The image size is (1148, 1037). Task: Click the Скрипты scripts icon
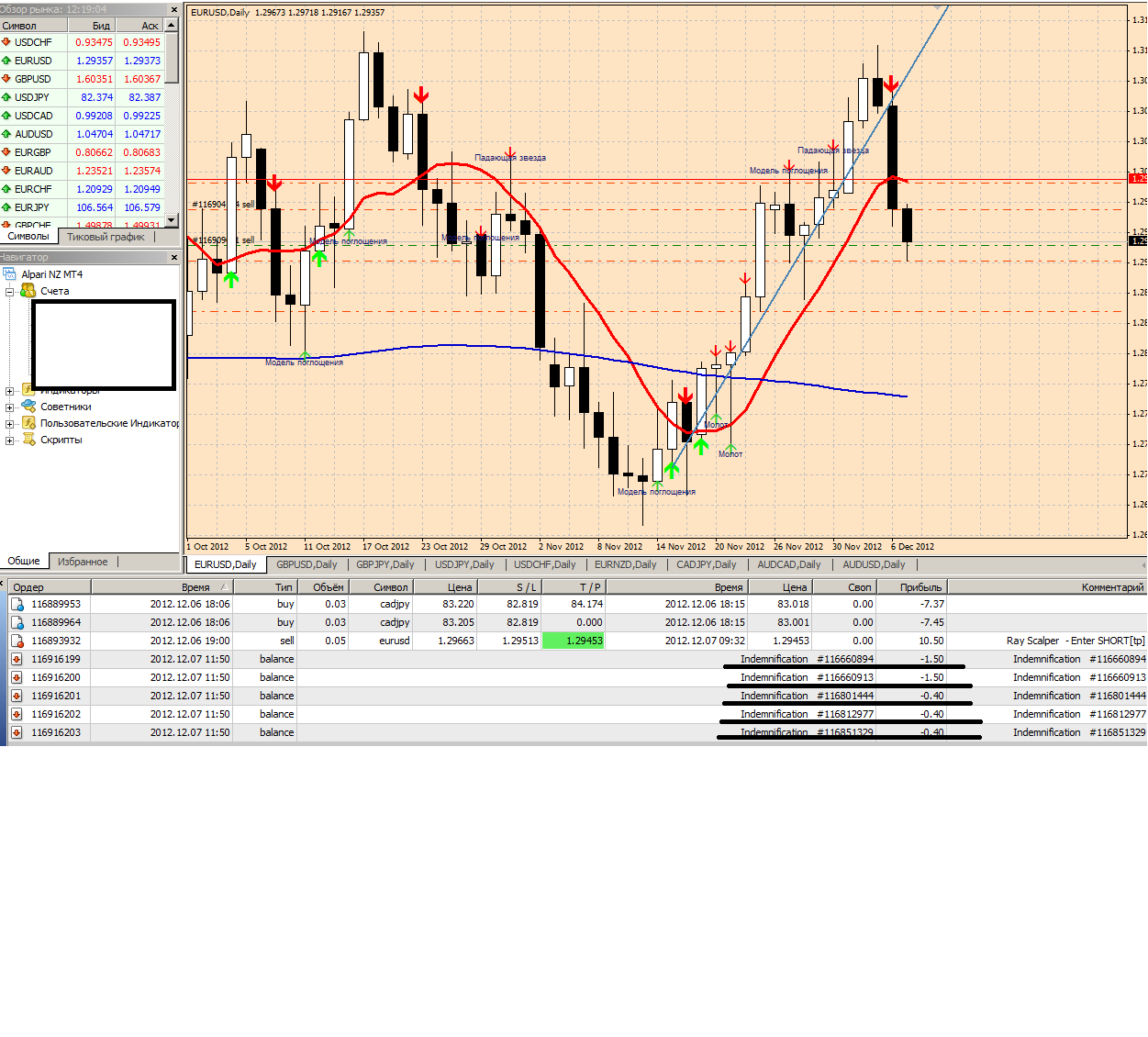click(28, 440)
